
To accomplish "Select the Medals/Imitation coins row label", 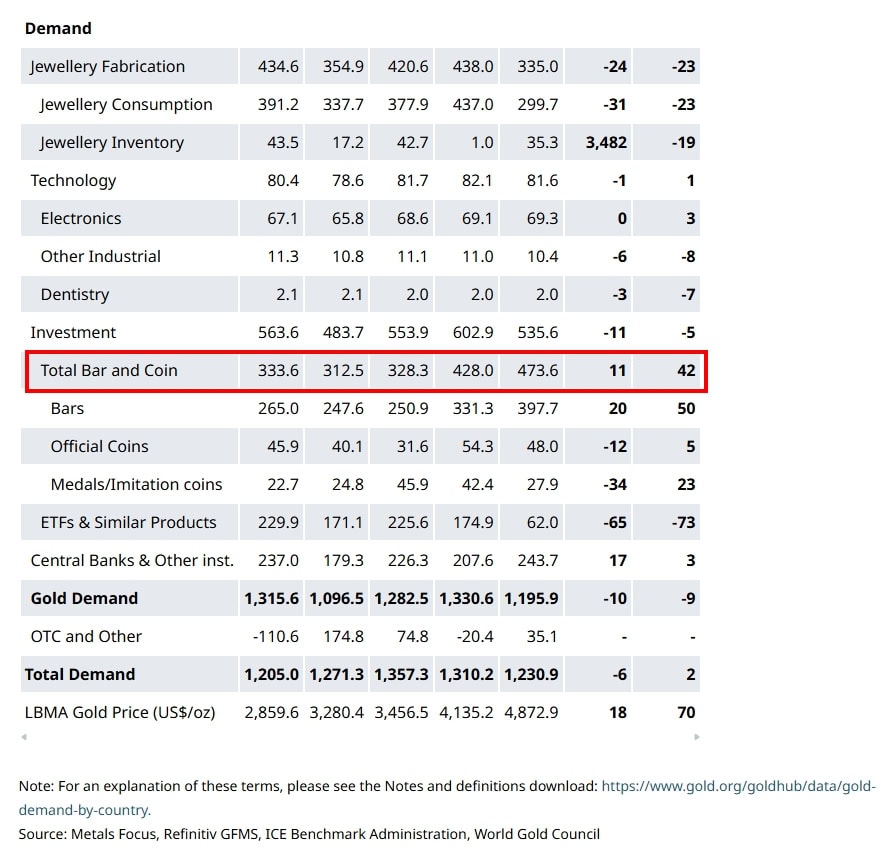I will (136, 484).
